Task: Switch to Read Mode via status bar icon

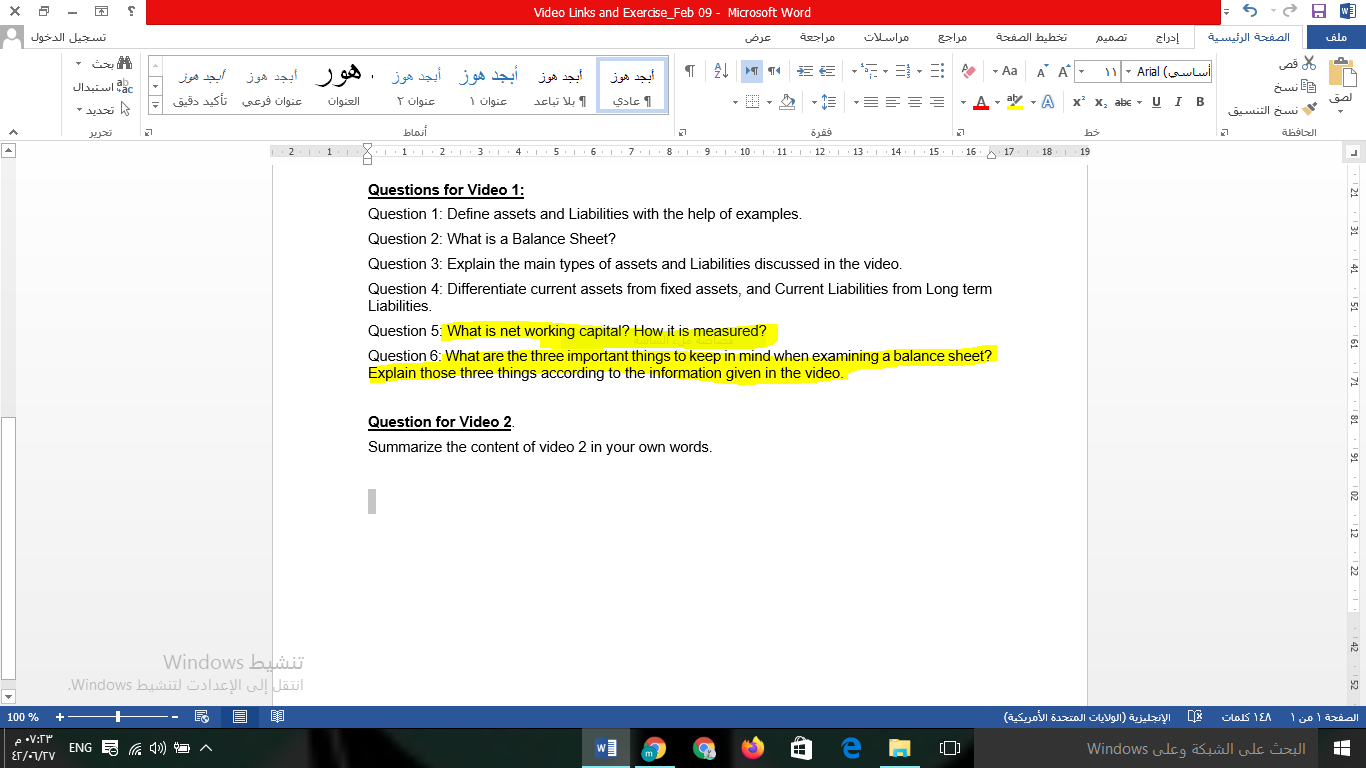Action: click(x=276, y=716)
